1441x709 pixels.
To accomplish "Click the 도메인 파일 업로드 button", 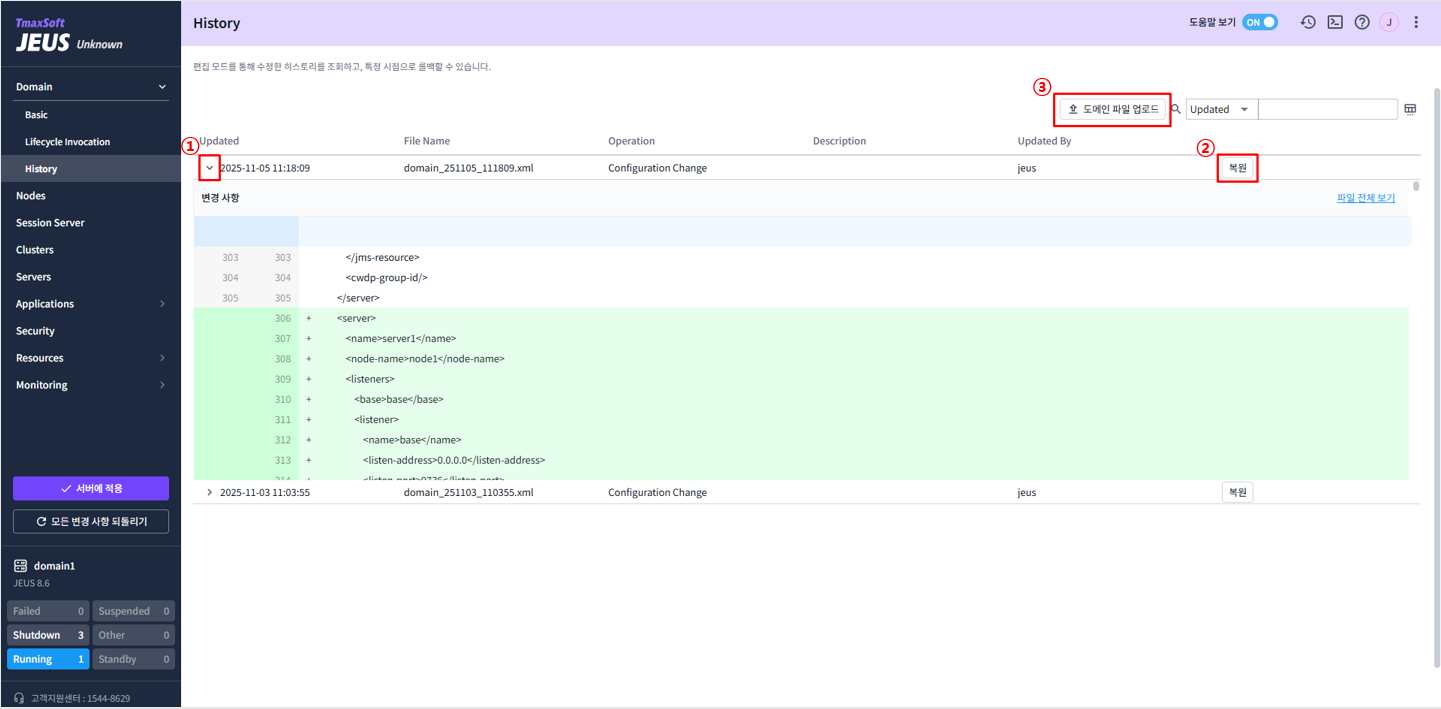I will 1112,108.
